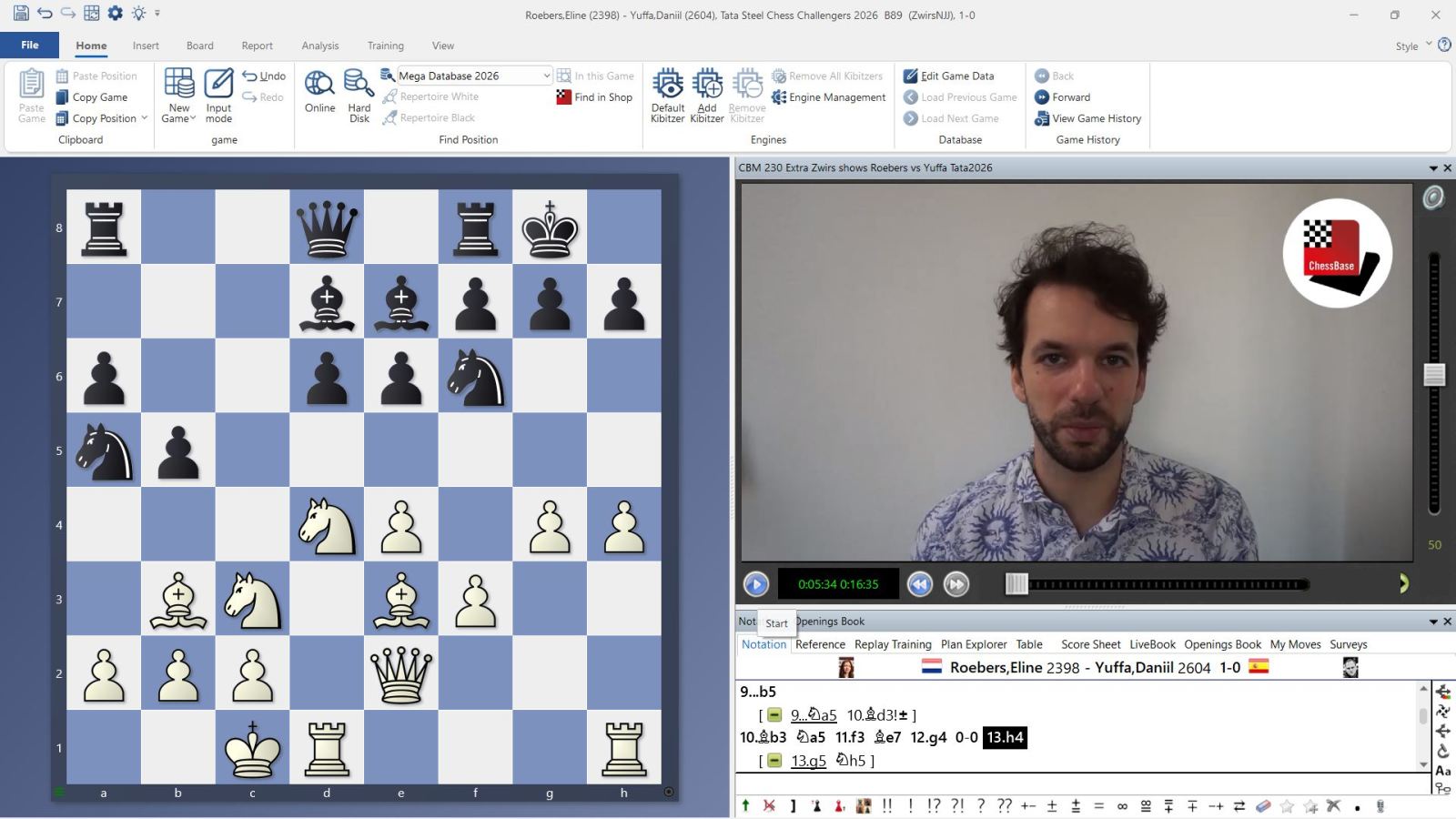The width and height of the screenshot is (1456, 819).
Task: Click the video rewind button
Action: (920, 584)
